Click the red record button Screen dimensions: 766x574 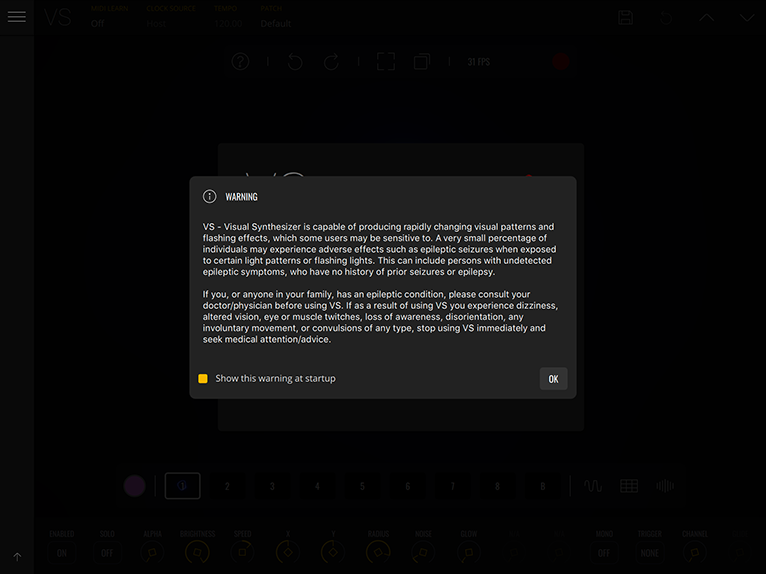click(561, 62)
